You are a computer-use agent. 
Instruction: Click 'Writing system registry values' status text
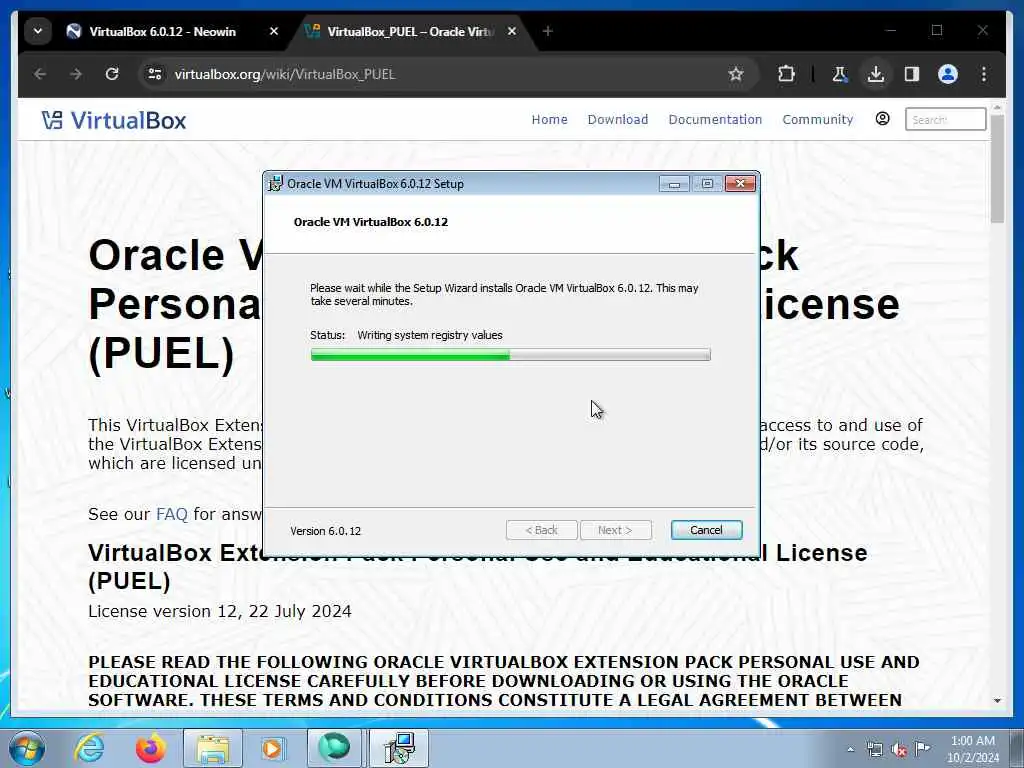[430, 335]
